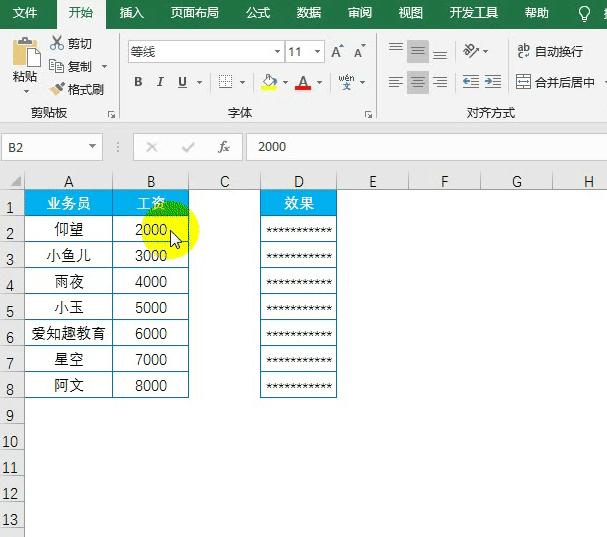Open the Copy dropdown arrow

pos(105,67)
